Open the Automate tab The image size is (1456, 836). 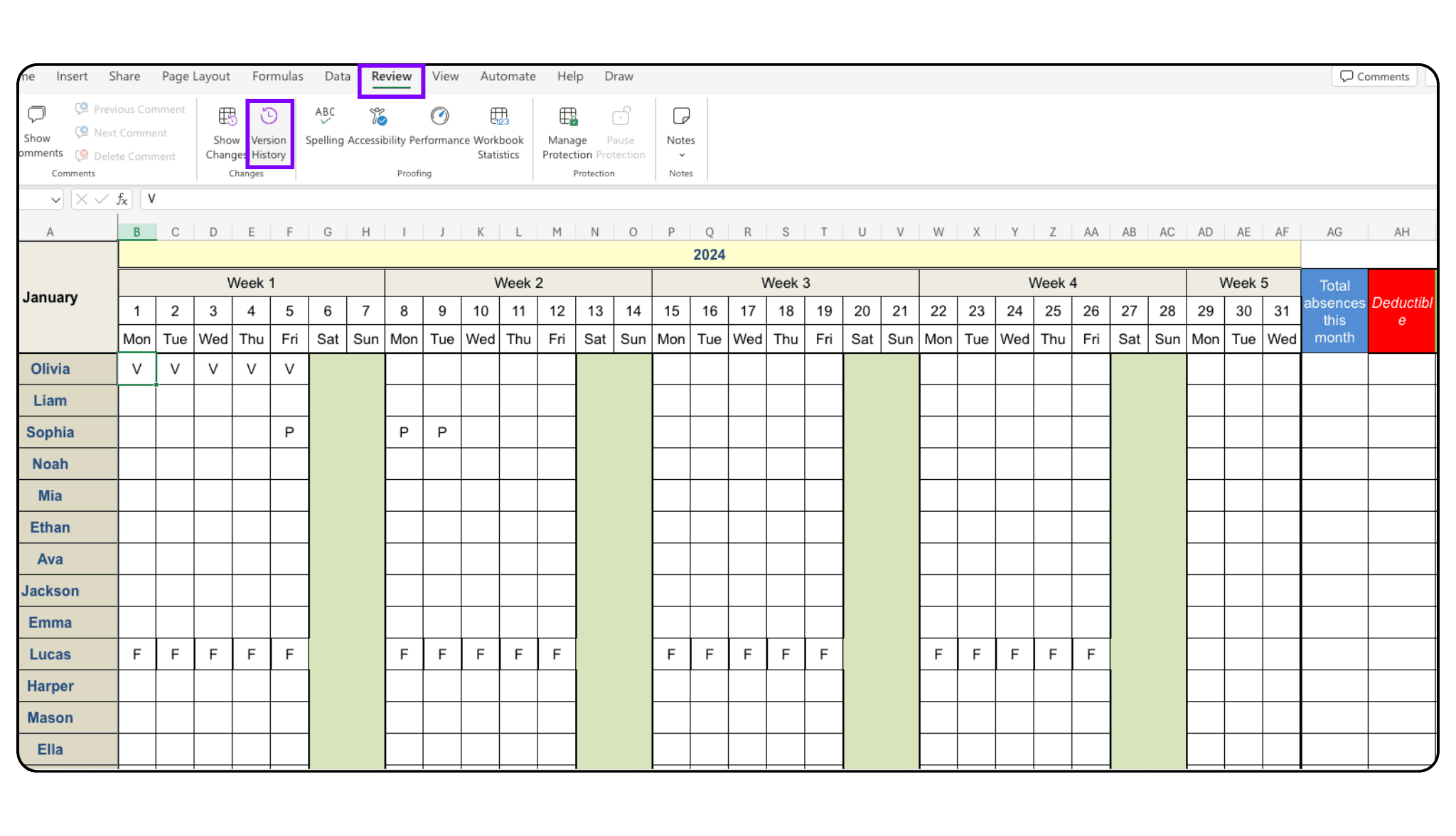(x=508, y=76)
